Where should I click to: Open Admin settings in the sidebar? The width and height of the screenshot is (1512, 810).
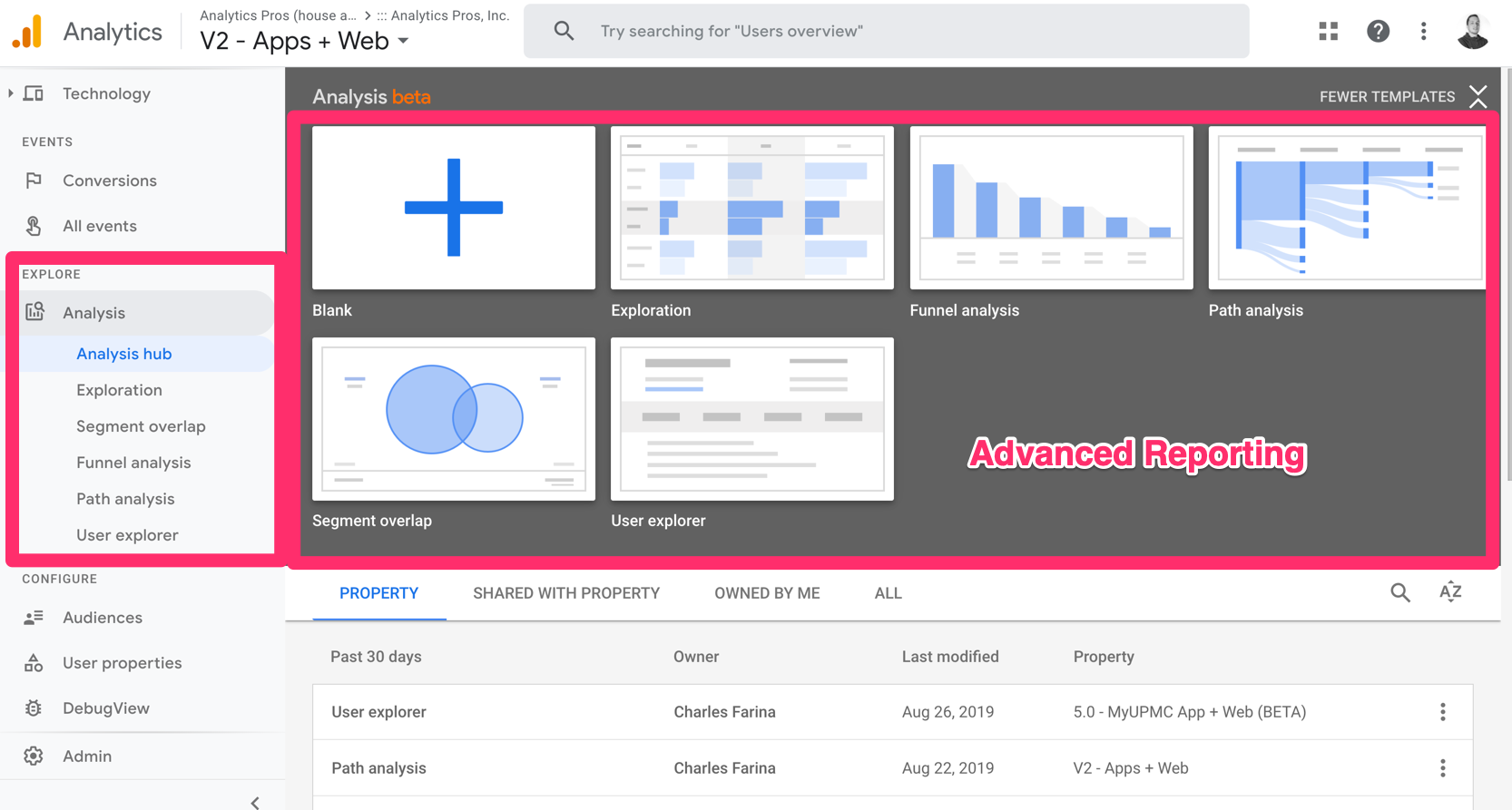[87, 756]
